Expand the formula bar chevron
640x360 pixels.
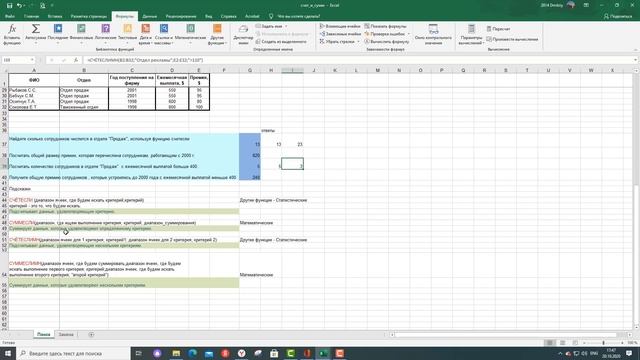[x=636, y=60]
